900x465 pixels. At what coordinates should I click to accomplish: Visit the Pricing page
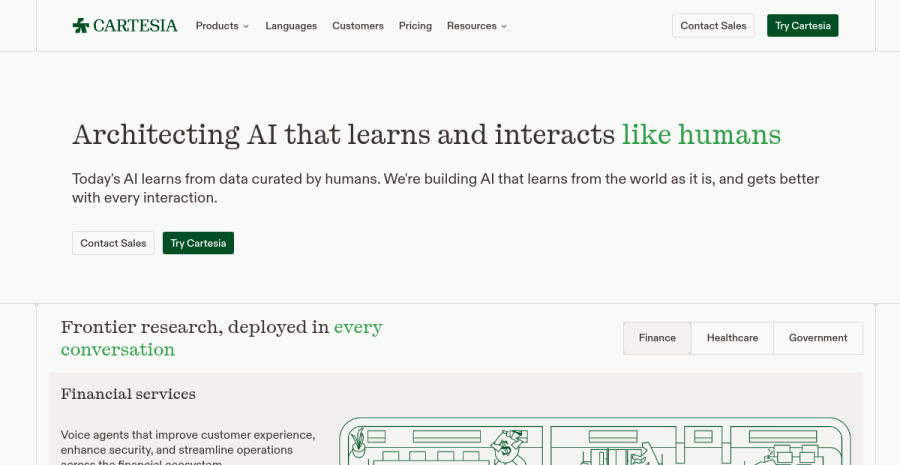(415, 26)
